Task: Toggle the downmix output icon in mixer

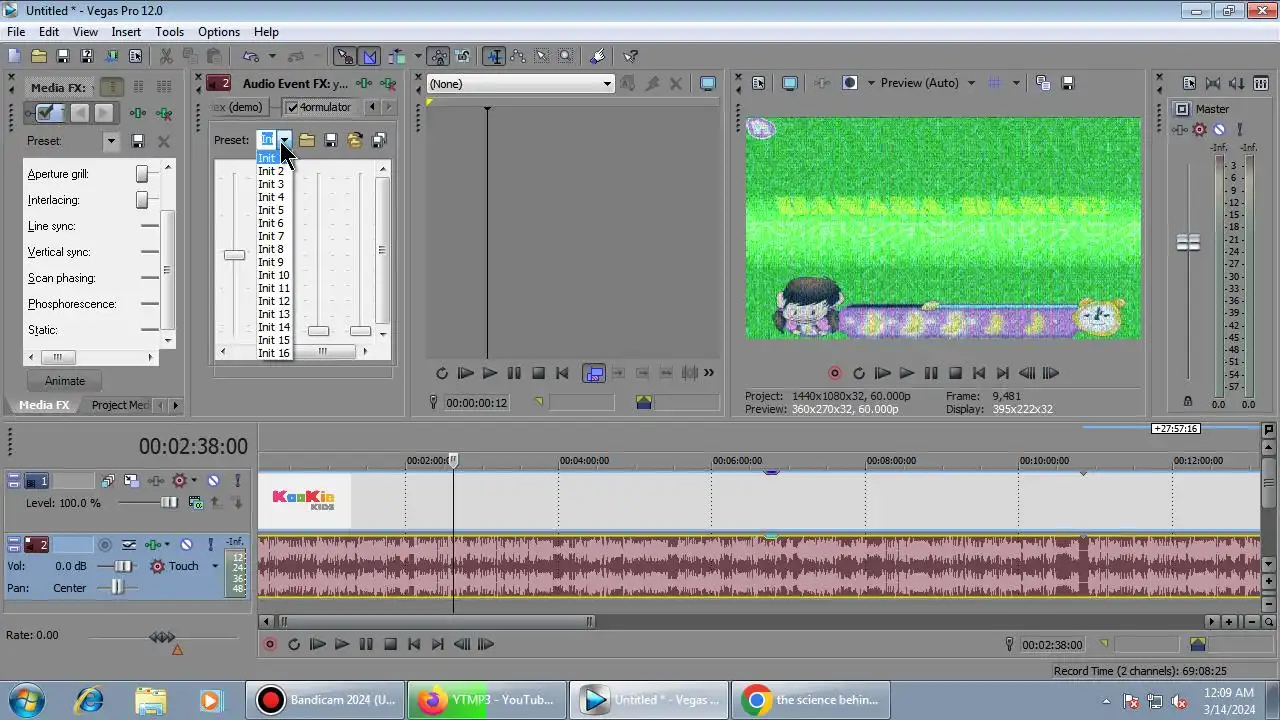Action: pyautogui.click(x=1213, y=84)
